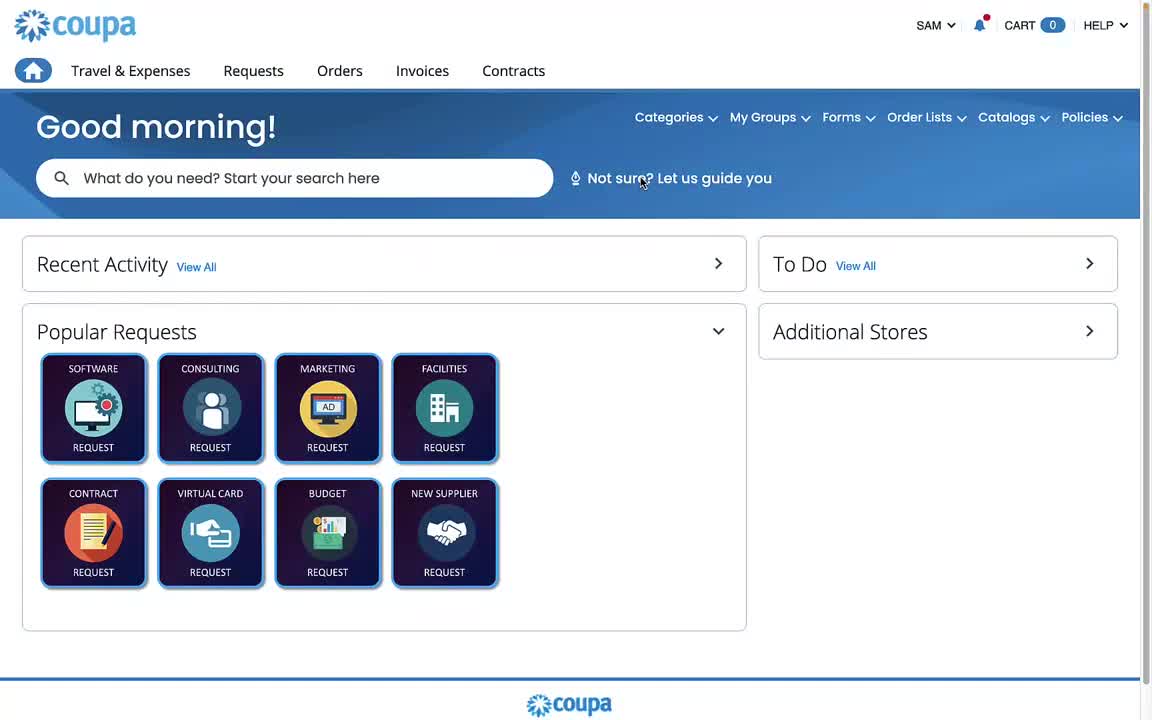Click View All next to To Do
The height and width of the screenshot is (720, 1152).
pyautogui.click(x=856, y=266)
